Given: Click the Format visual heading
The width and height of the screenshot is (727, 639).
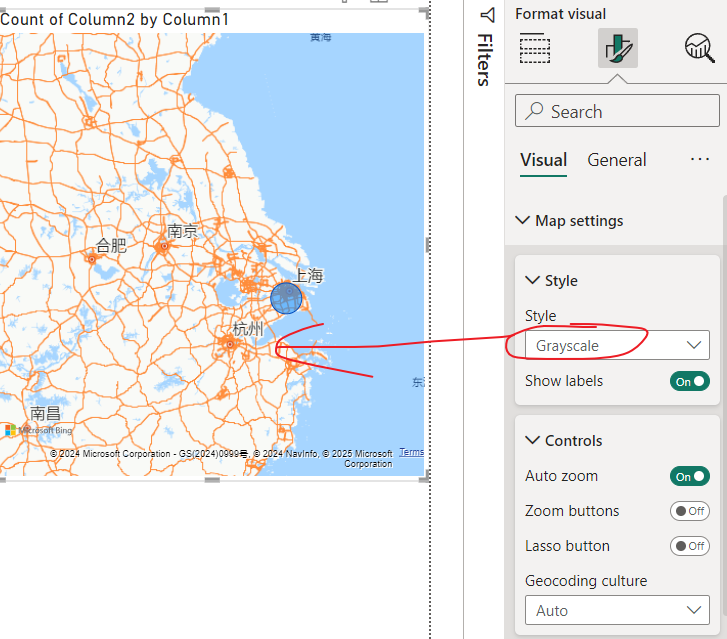Looking at the screenshot, I should [561, 14].
